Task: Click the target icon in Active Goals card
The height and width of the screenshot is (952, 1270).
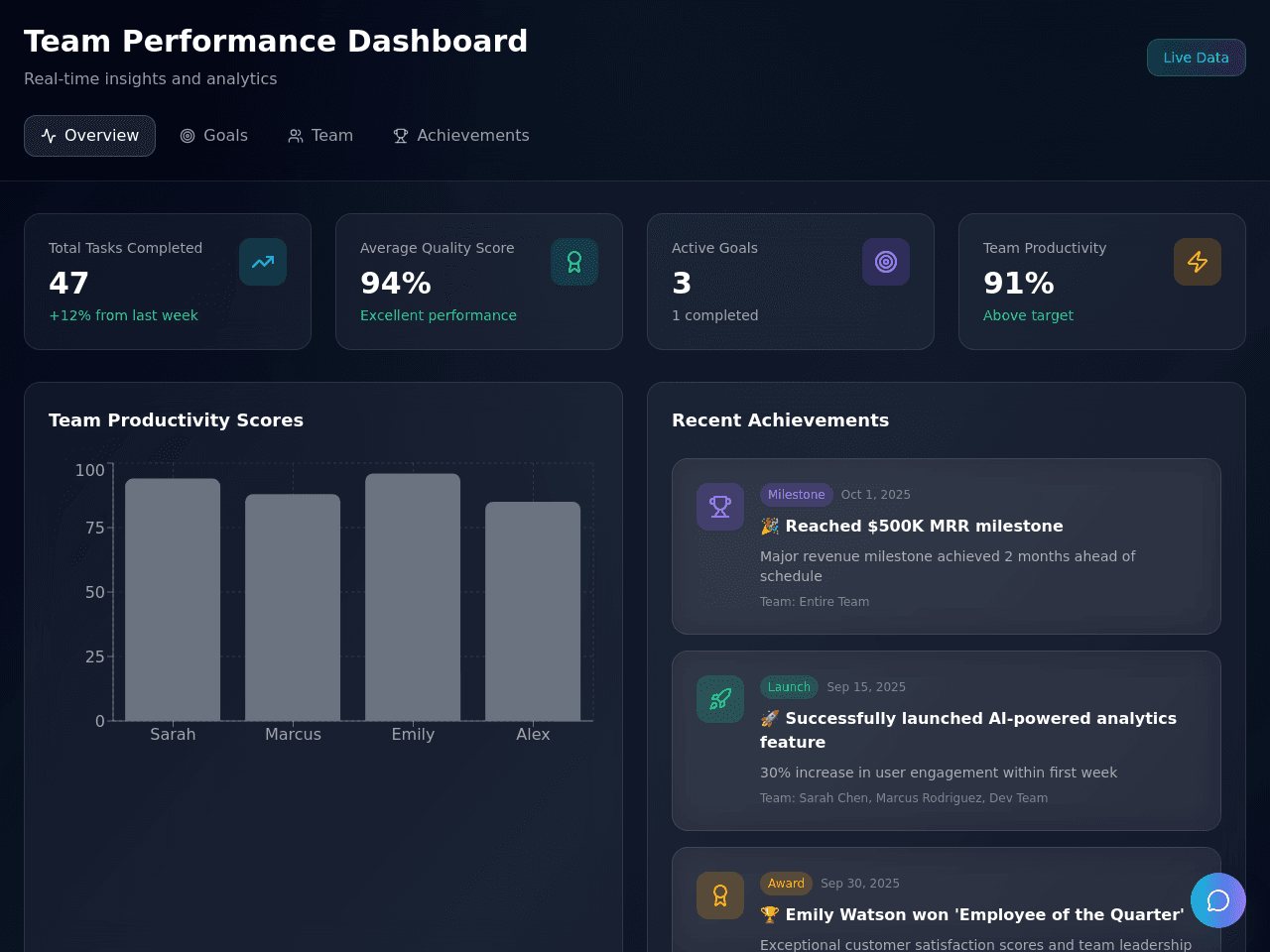Action: 886,262
